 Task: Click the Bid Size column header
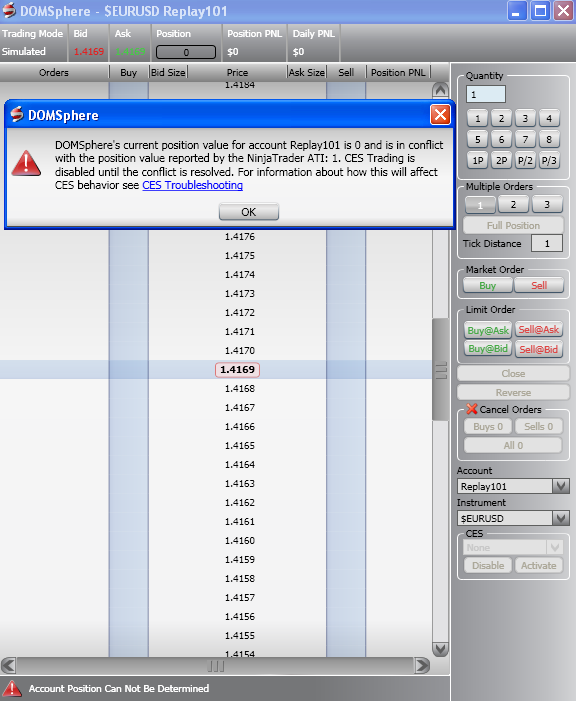point(168,72)
